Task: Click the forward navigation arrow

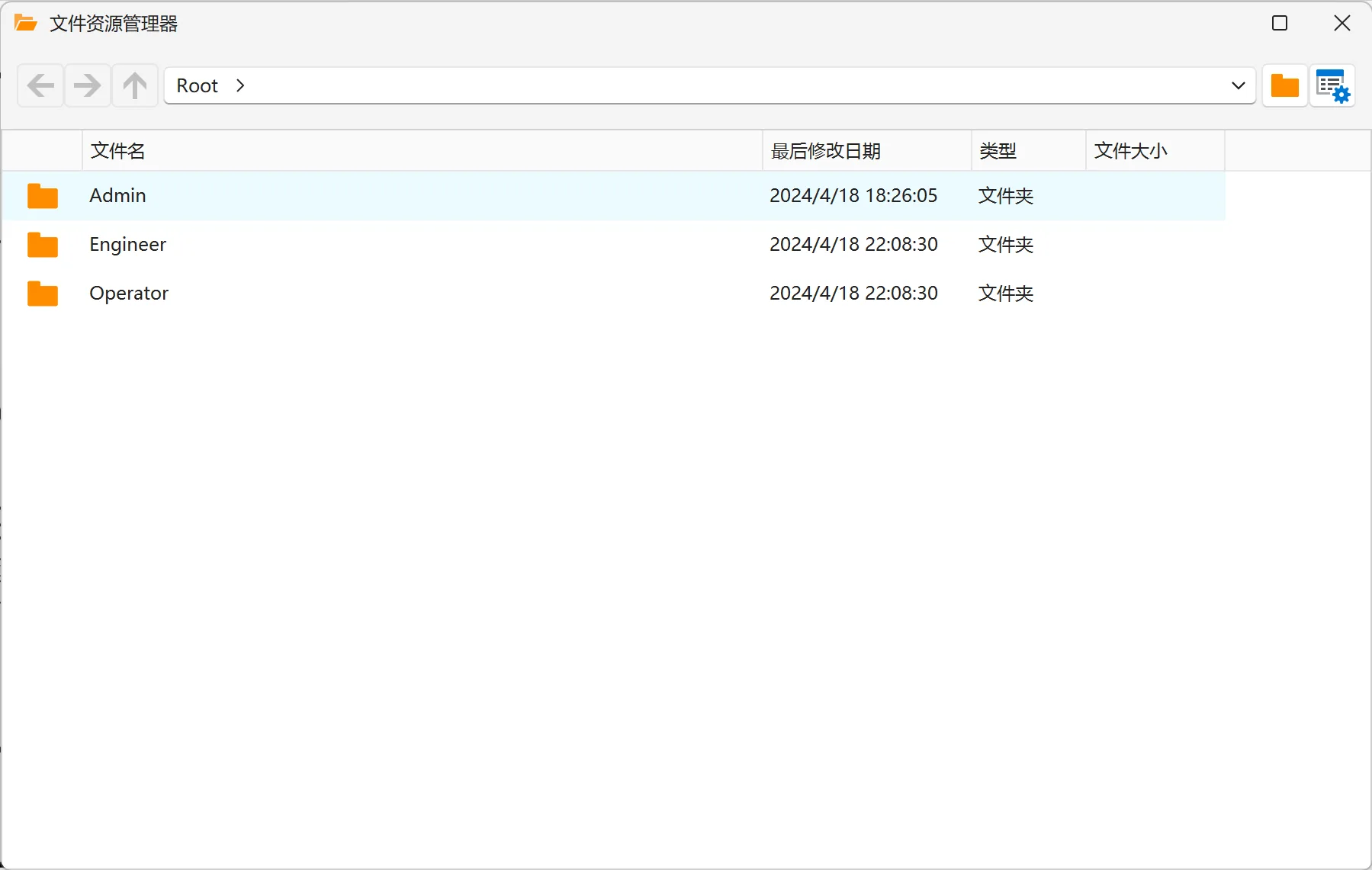Action: (88, 85)
